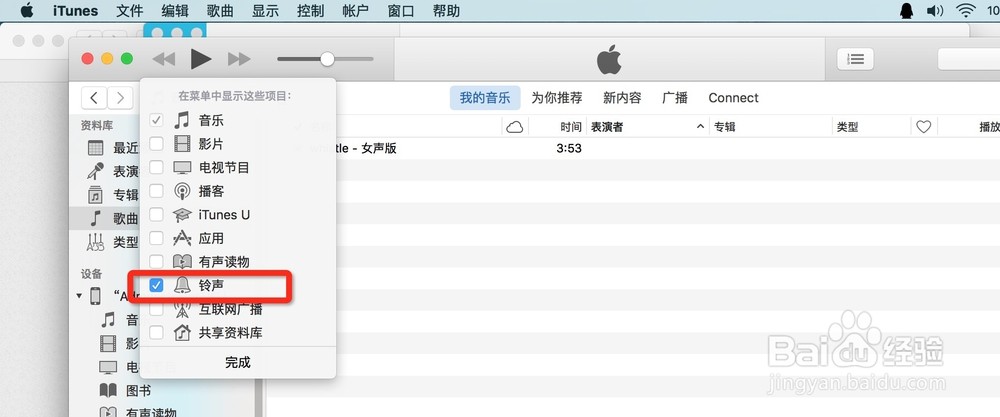Select the 歌曲 sidebar item
1000x417 pixels.
tap(105, 219)
